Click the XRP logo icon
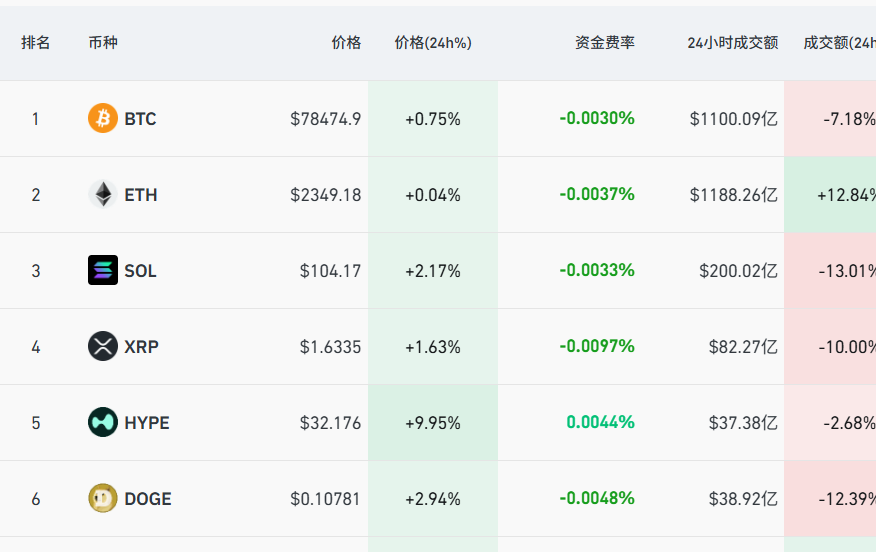The image size is (876, 552). [x=103, y=347]
